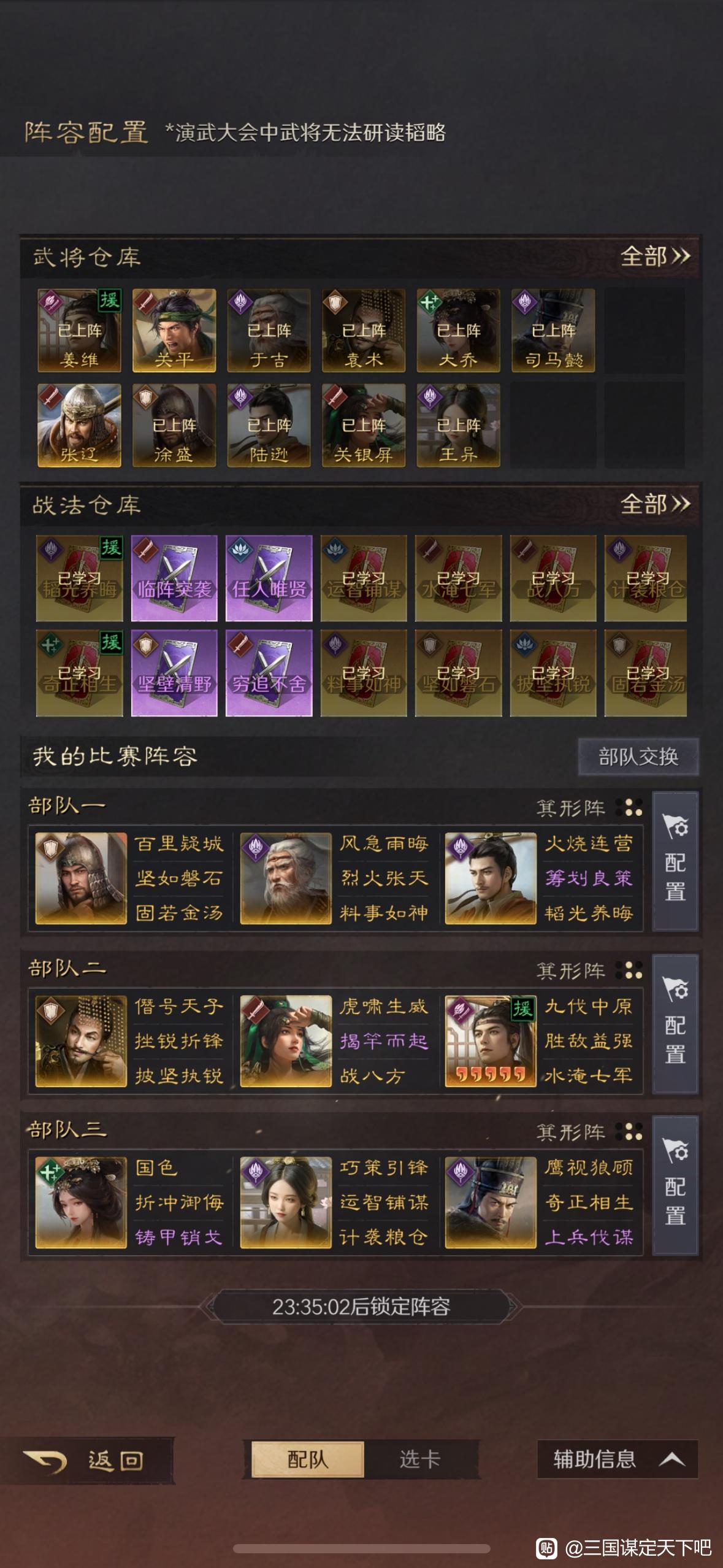Viewport: 723px width, 1568px height.
Task: Switch to the 配队 tab
Action: click(x=308, y=1459)
